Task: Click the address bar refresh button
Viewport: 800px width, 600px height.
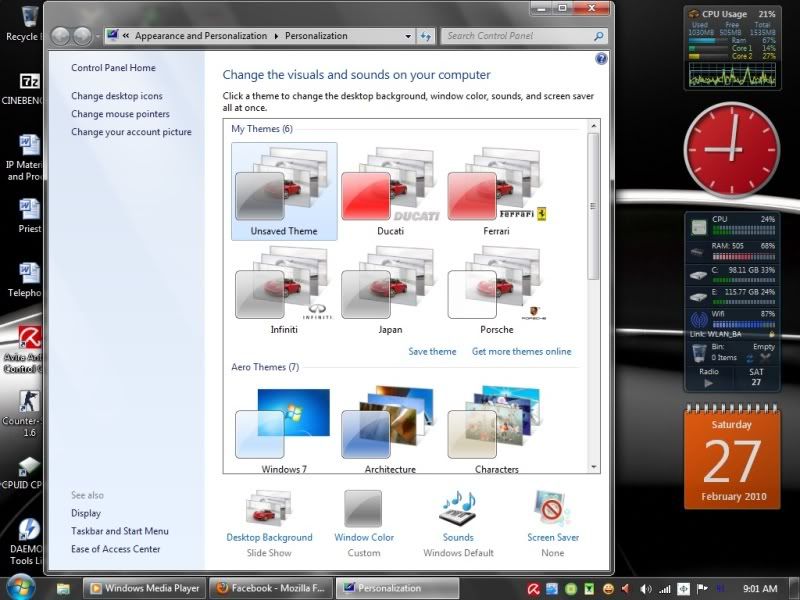Action: point(425,36)
